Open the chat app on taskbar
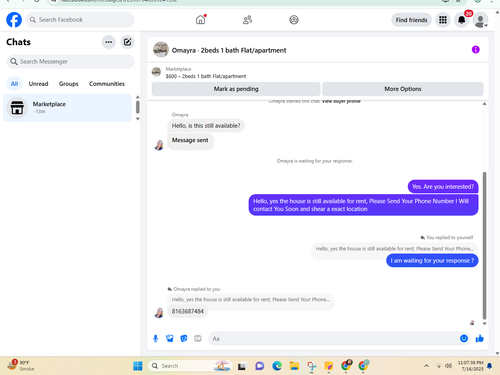Viewport: 500px width, 375px height. tap(259, 366)
